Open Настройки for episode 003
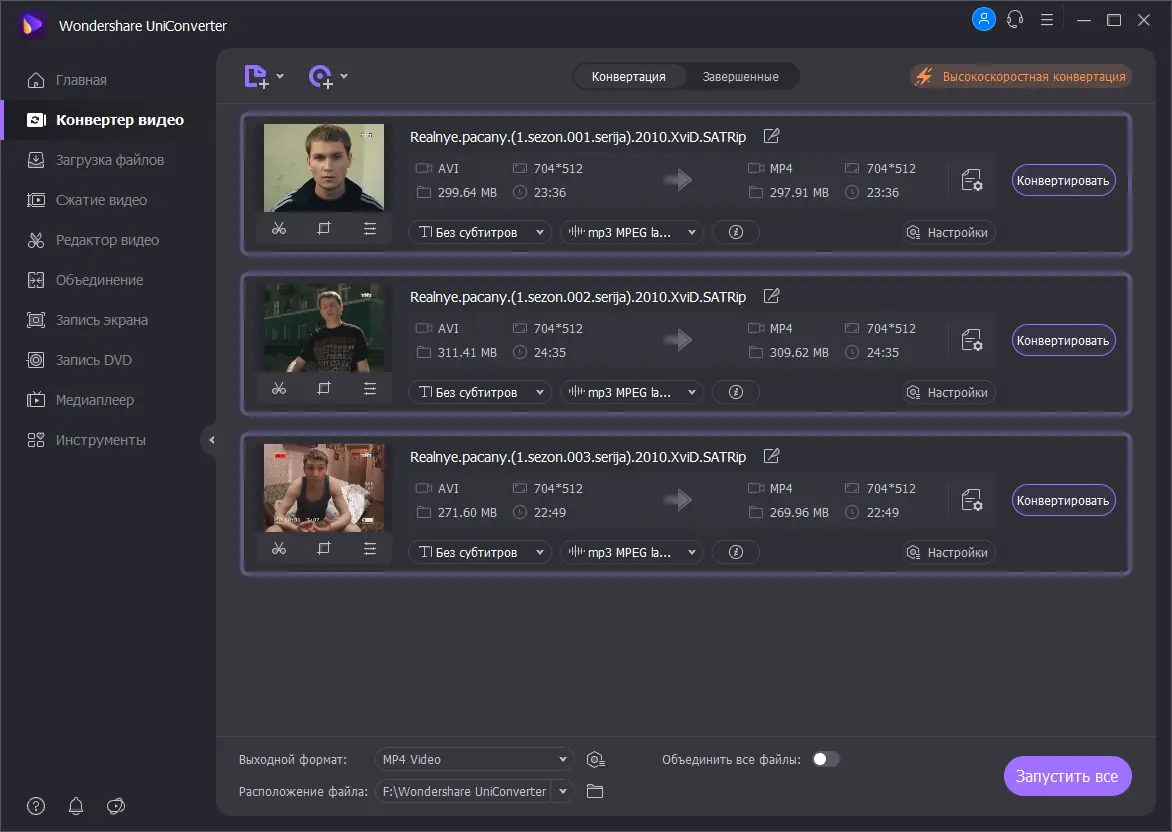Image resolution: width=1172 pixels, height=832 pixels. 949,552
